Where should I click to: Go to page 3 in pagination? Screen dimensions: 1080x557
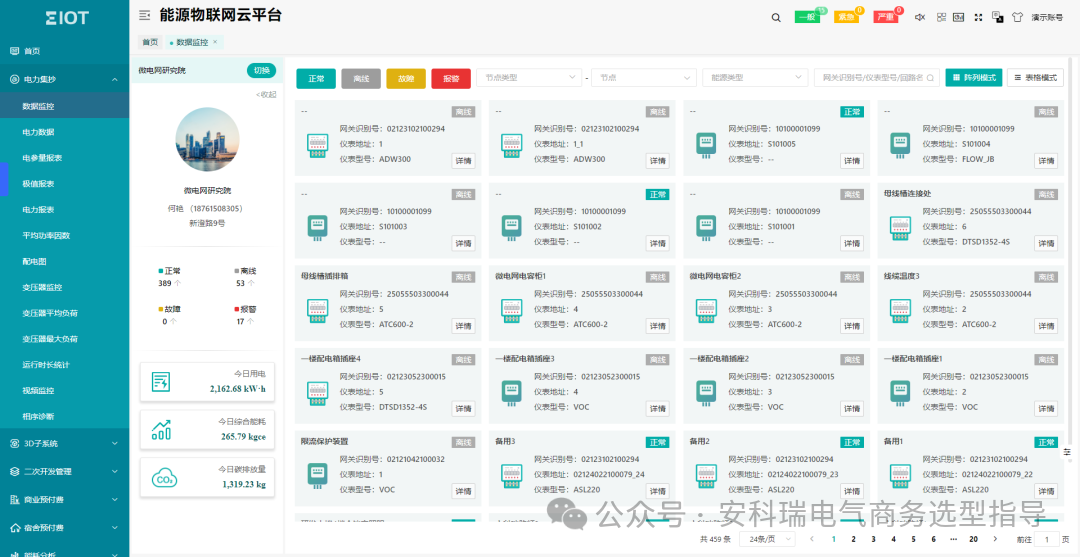[873, 539]
